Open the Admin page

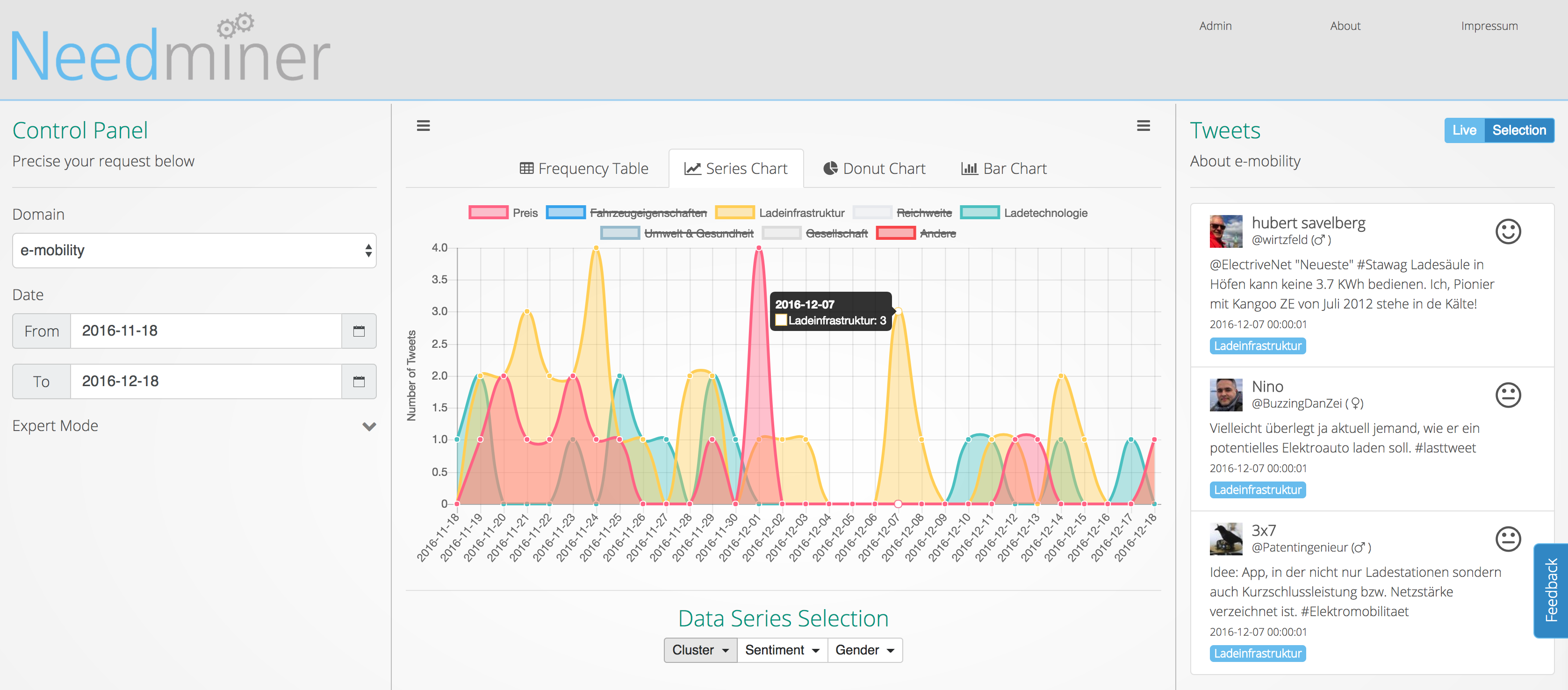coord(1215,26)
